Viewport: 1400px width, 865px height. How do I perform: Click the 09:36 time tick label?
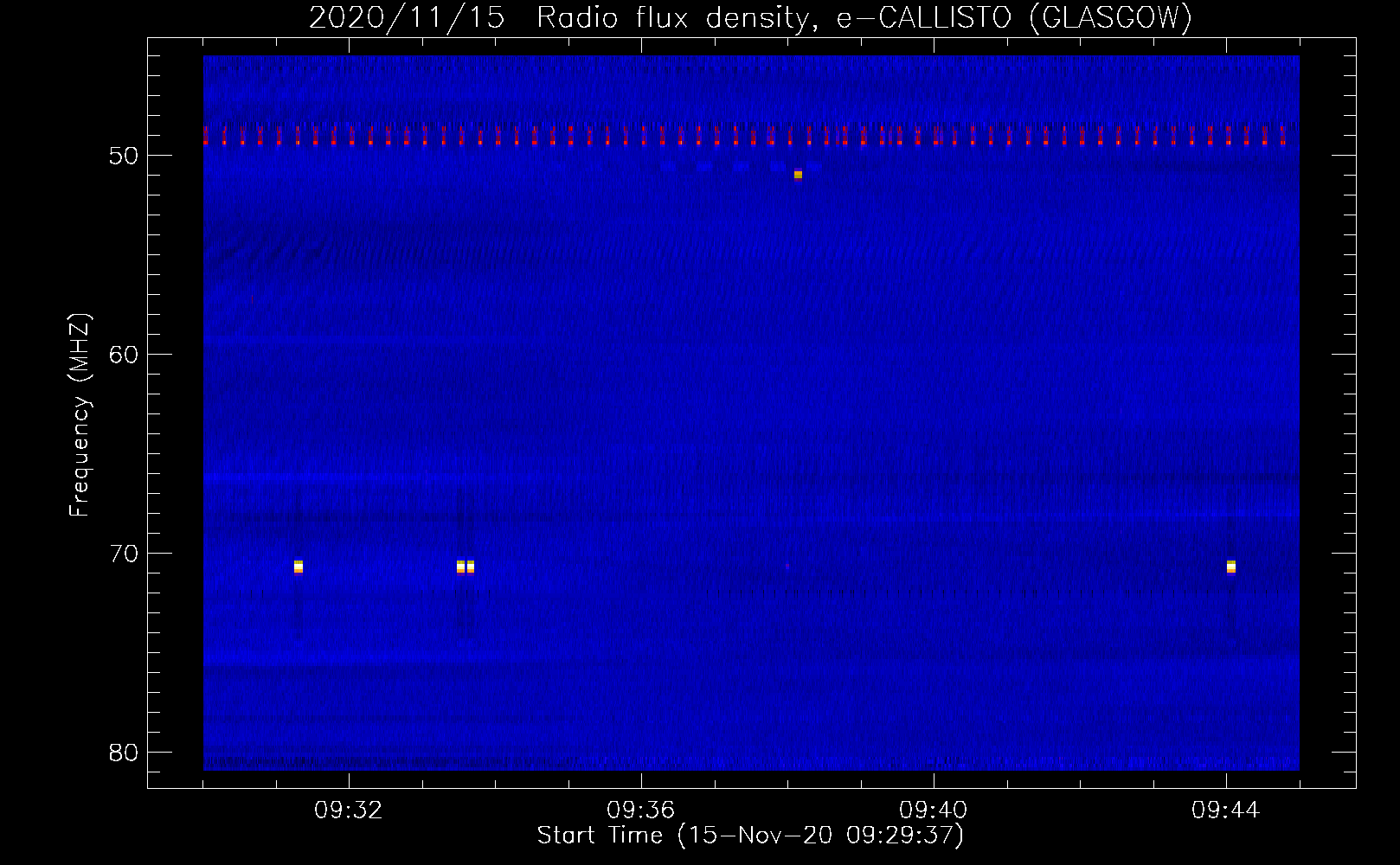click(641, 811)
